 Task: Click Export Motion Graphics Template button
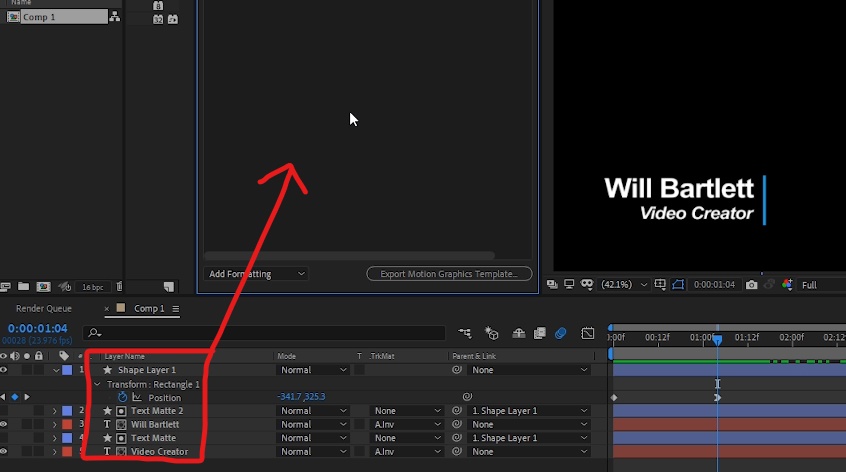(x=449, y=273)
